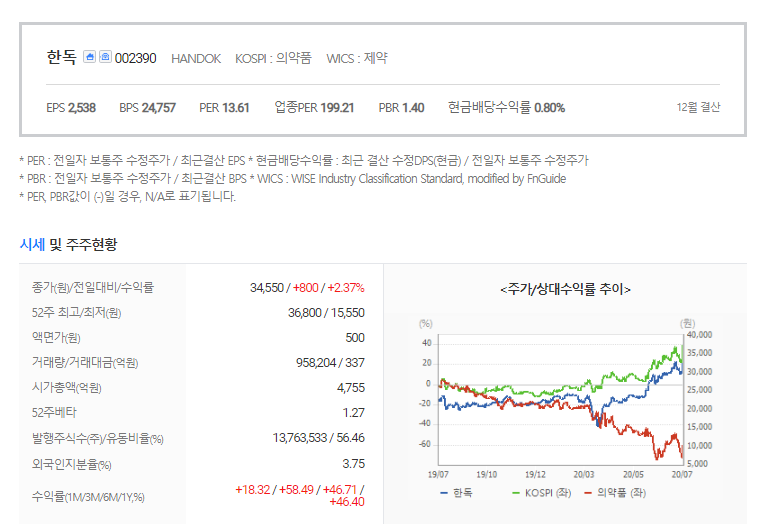The height and width of the screenshot is (524, 765).
Task: Click the 거래량/거래대금 row label
Action: 85,363
